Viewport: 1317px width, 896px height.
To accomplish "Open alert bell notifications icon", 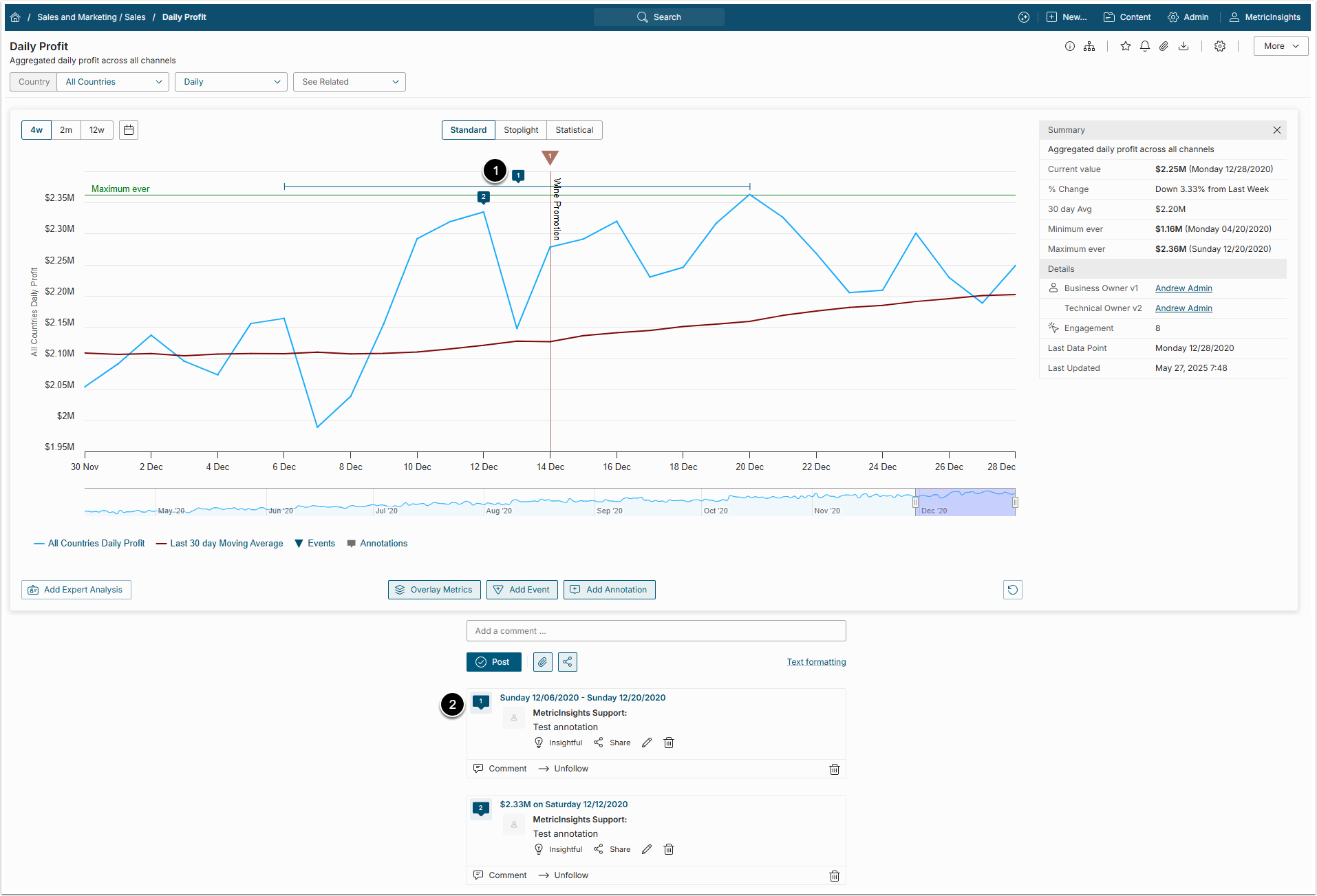I will click(1144, 46).
